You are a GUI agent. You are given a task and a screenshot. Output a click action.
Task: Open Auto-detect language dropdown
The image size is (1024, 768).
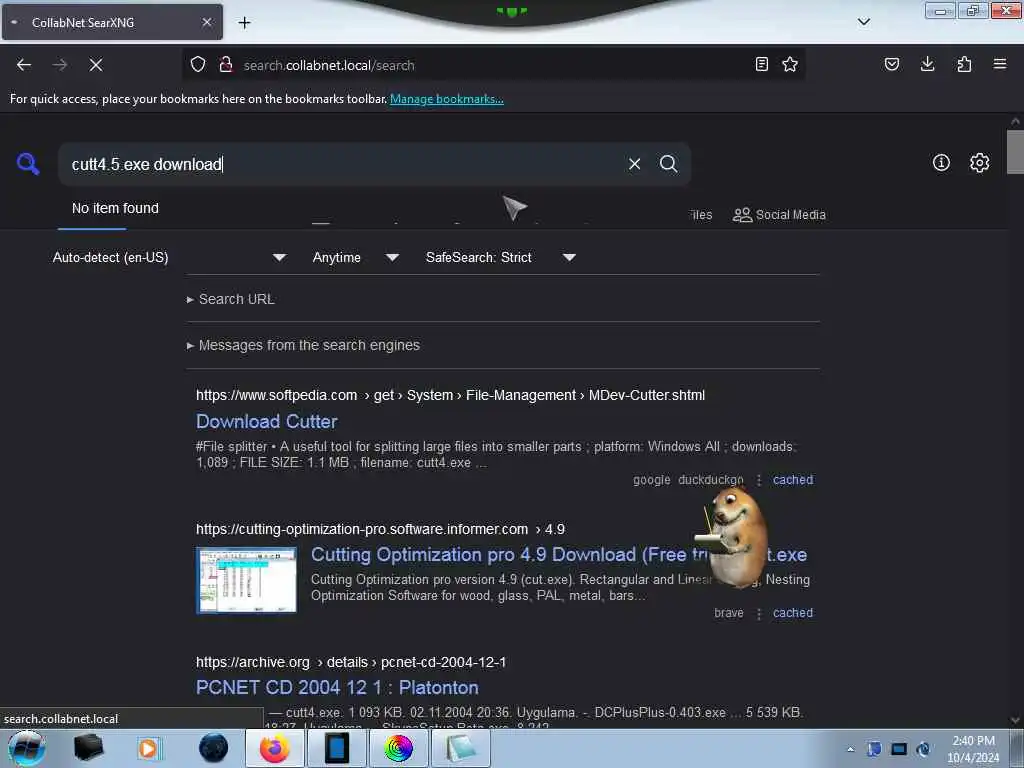170,257
